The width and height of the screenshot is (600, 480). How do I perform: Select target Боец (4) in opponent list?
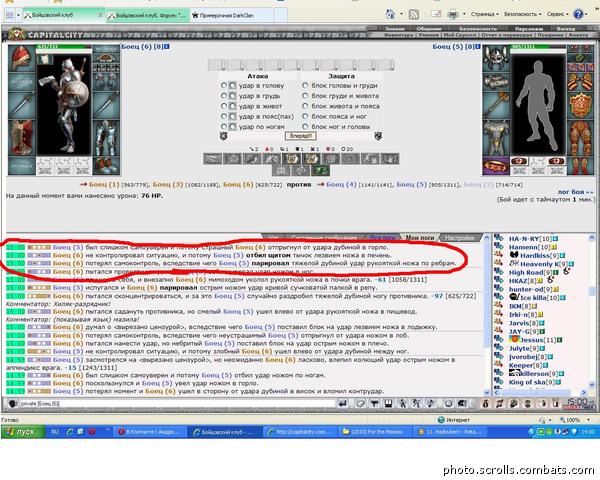[x=341, y=184]
